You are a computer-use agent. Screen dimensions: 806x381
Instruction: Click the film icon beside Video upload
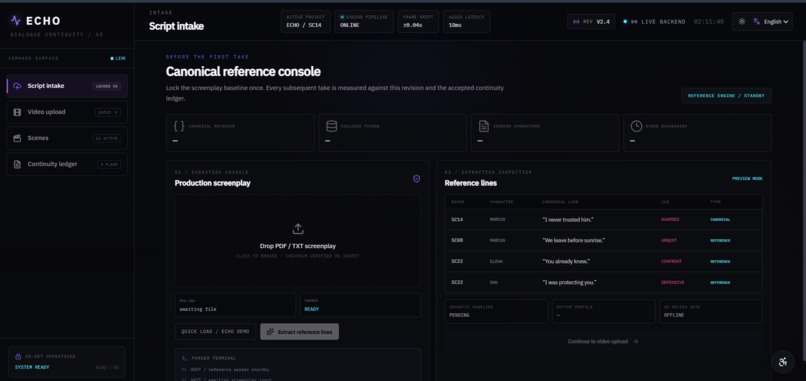pos(17,112)
